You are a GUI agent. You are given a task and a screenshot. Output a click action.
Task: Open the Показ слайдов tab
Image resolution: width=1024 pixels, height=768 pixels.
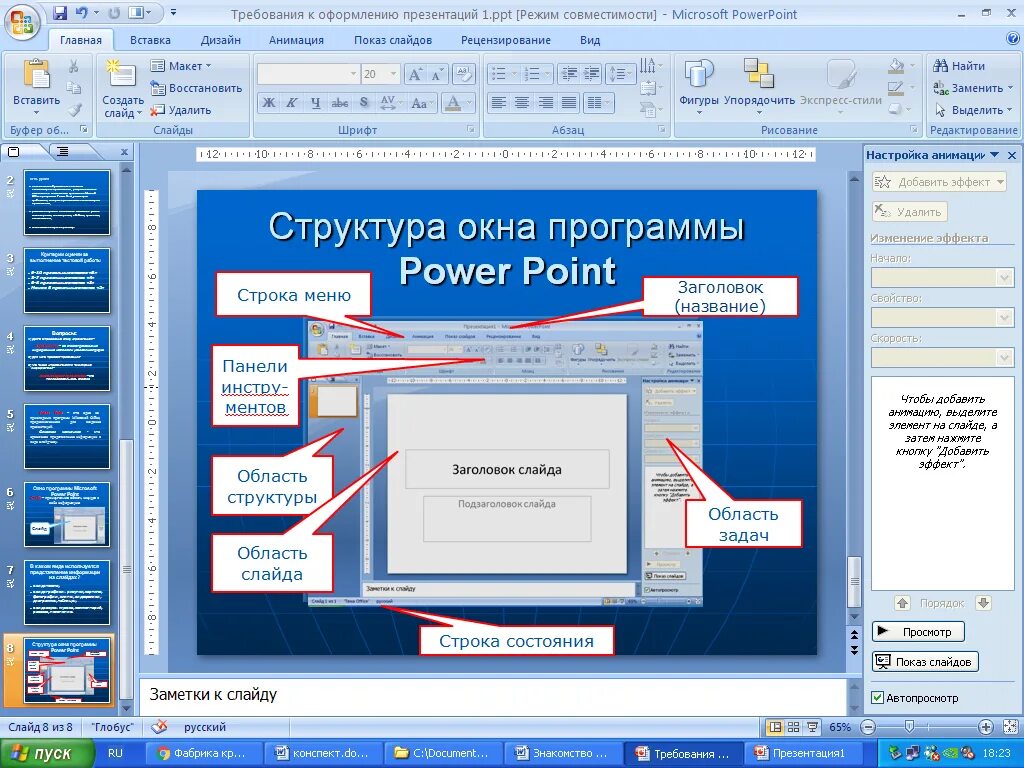click(x=393, y=40)
